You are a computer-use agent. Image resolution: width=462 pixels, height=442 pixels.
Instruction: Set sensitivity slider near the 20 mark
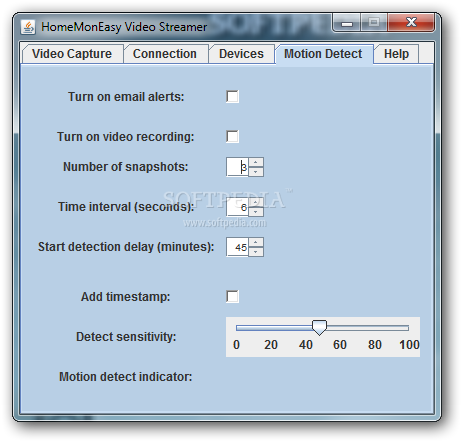[271, 328]
